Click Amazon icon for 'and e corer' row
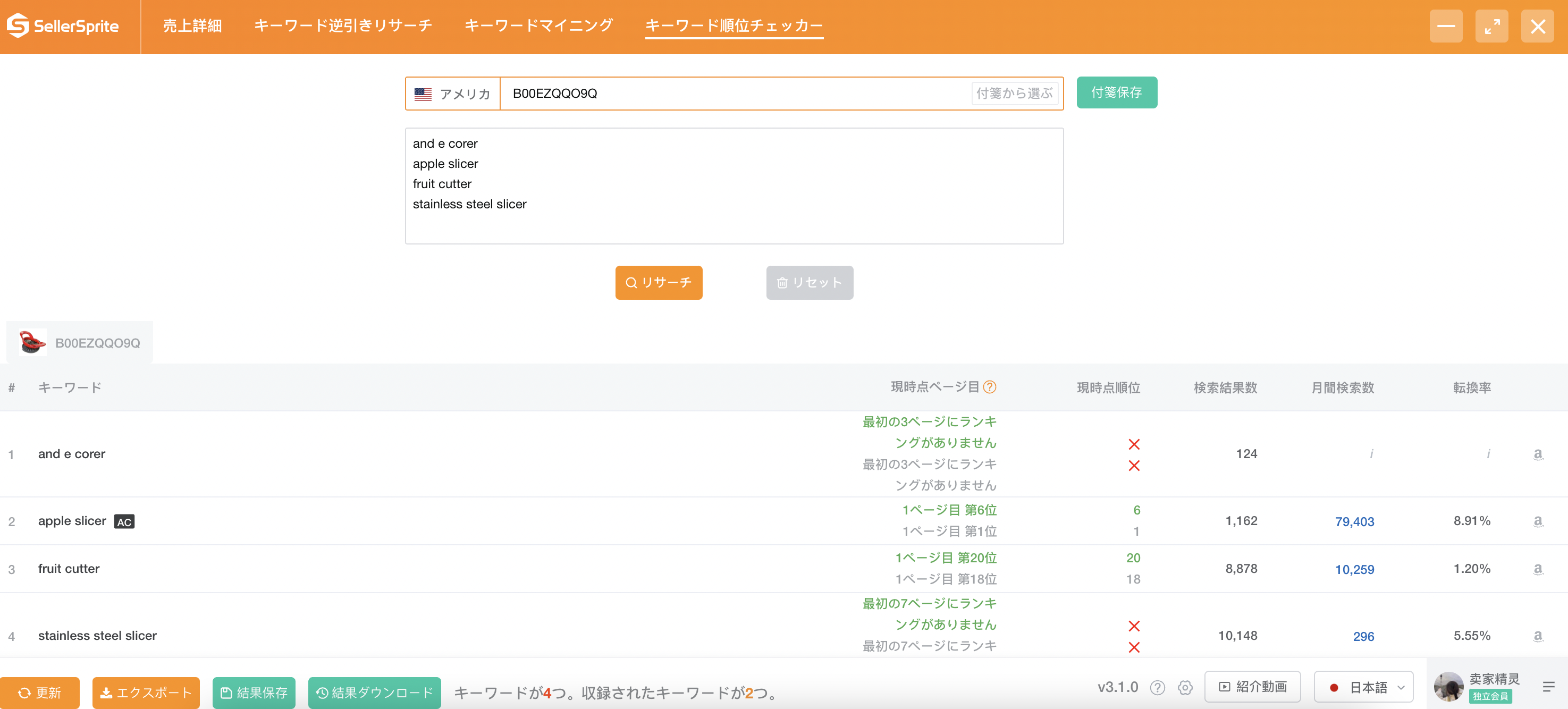 coord(1538,454)
